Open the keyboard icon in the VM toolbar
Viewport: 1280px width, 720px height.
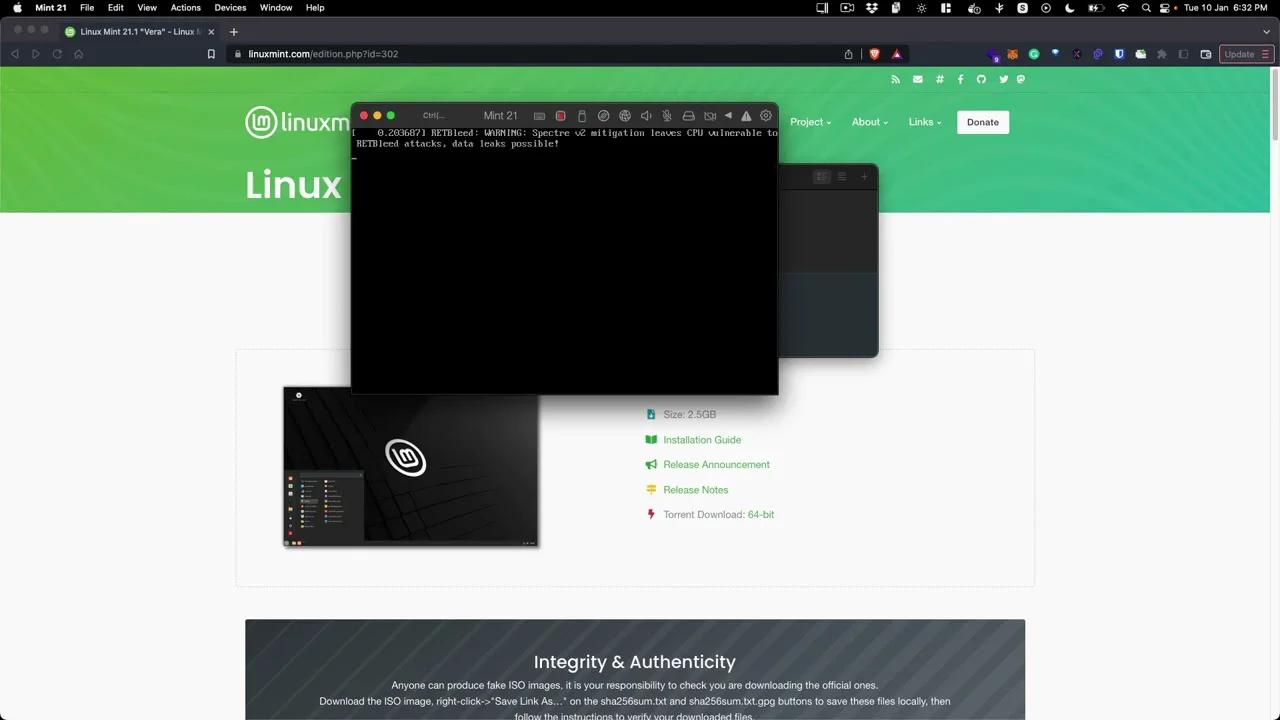pos(539,115)
